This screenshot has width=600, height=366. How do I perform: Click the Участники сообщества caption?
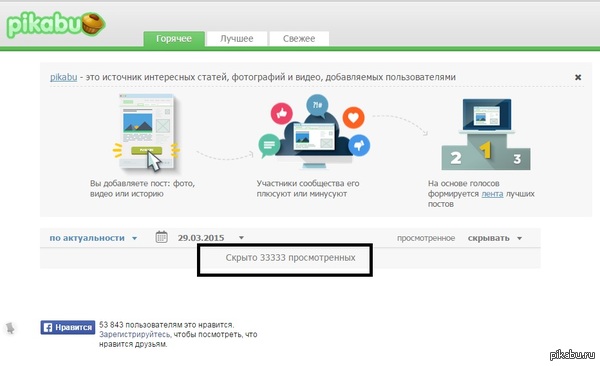[x=308, y=188]
